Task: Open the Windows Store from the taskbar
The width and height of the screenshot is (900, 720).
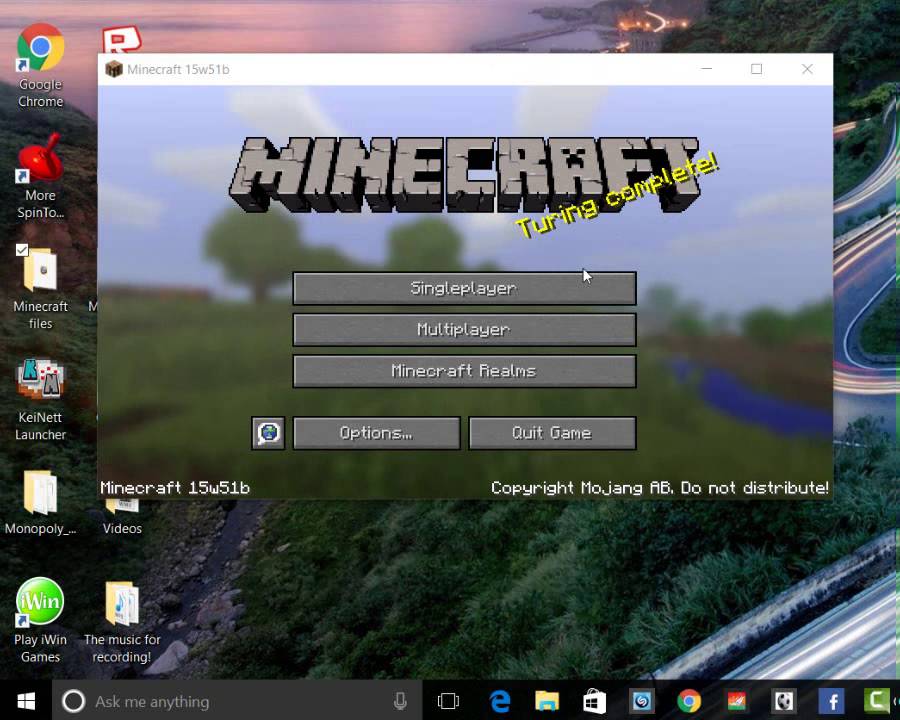Action: (x=594, y=701)
